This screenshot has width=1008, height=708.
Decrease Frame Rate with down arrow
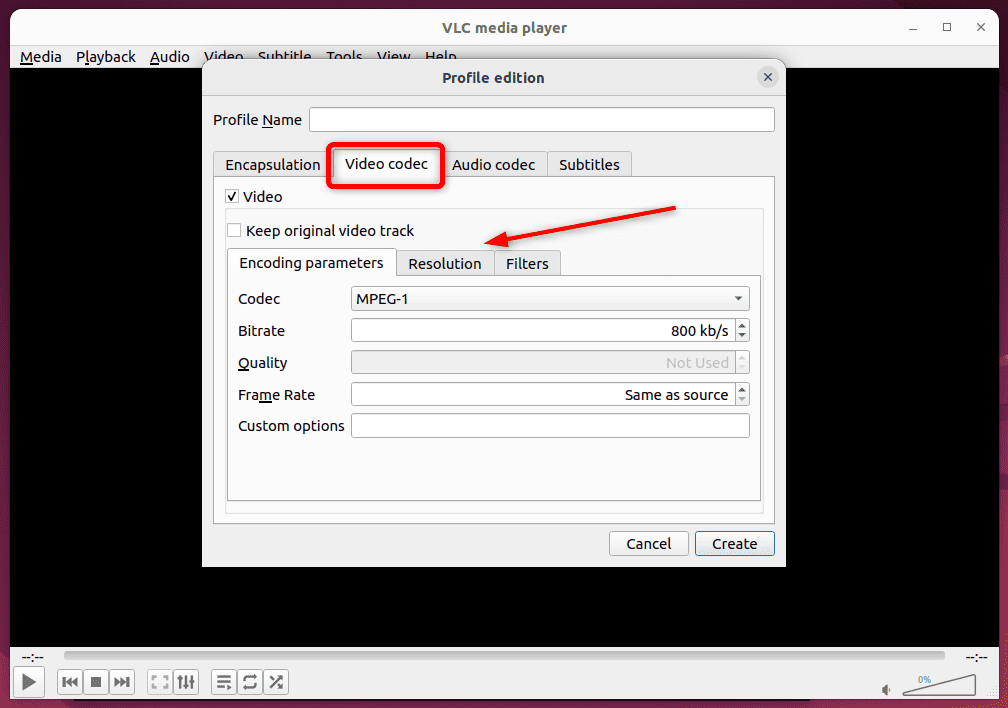coord(742,400)
